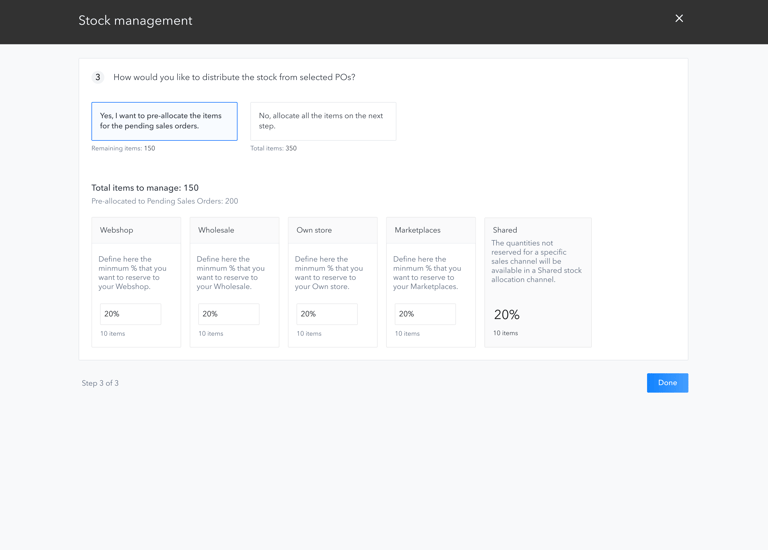Click the Shared channel card title
The image size is (768, 550).
click(505, 230)
